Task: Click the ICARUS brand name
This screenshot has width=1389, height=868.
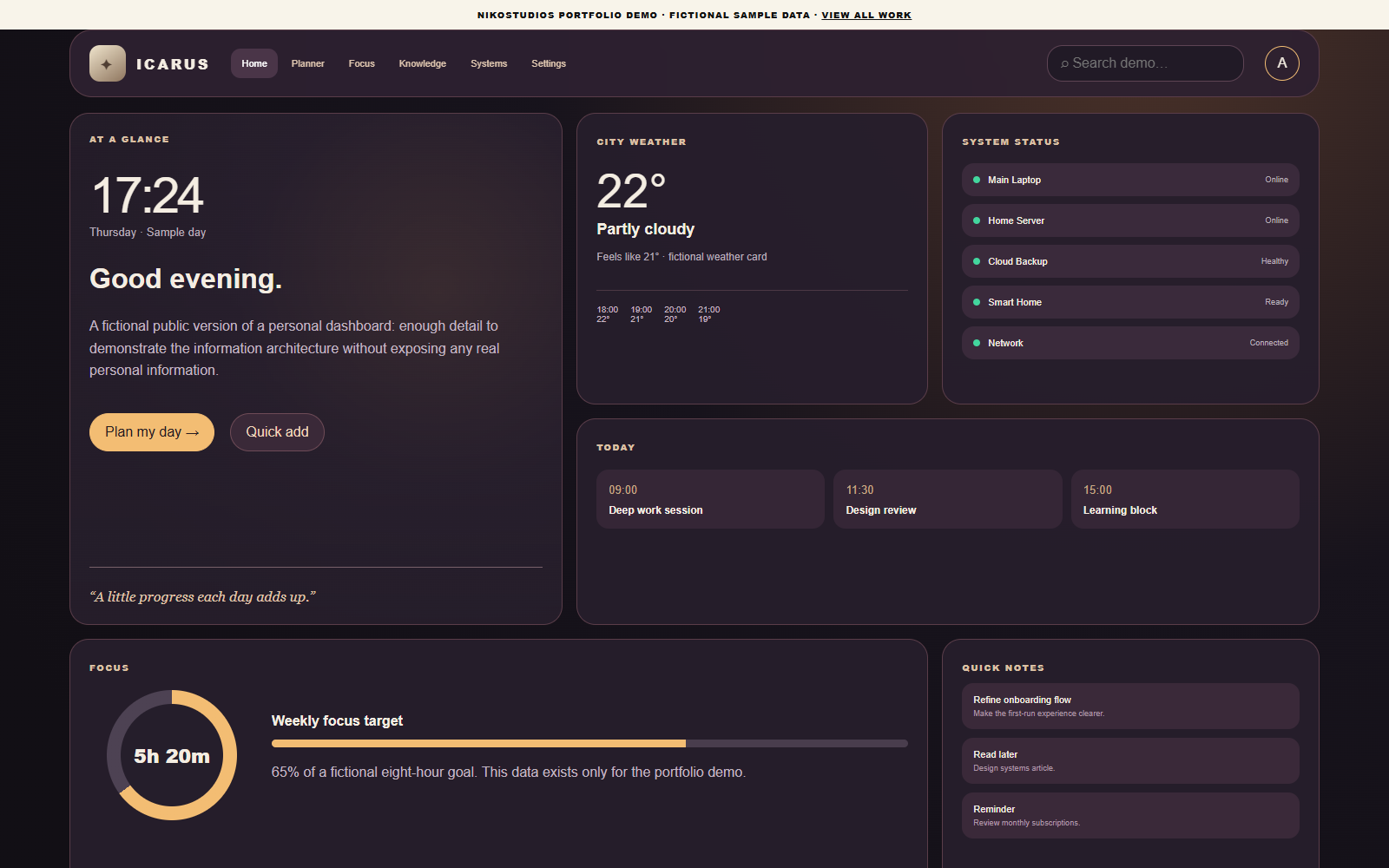Action: point(173,64)
